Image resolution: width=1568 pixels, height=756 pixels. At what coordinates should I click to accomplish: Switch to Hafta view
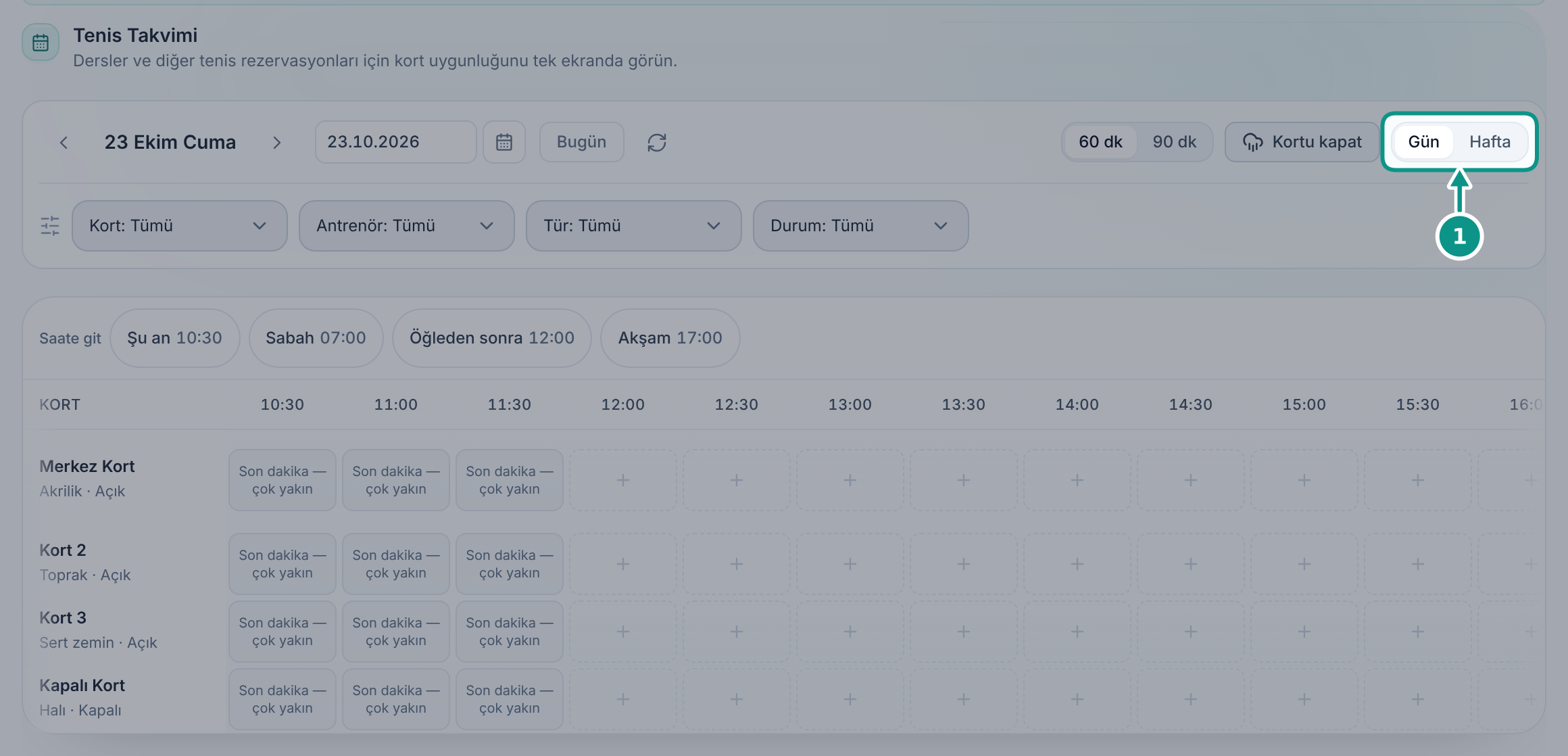tap(1490, 142)
